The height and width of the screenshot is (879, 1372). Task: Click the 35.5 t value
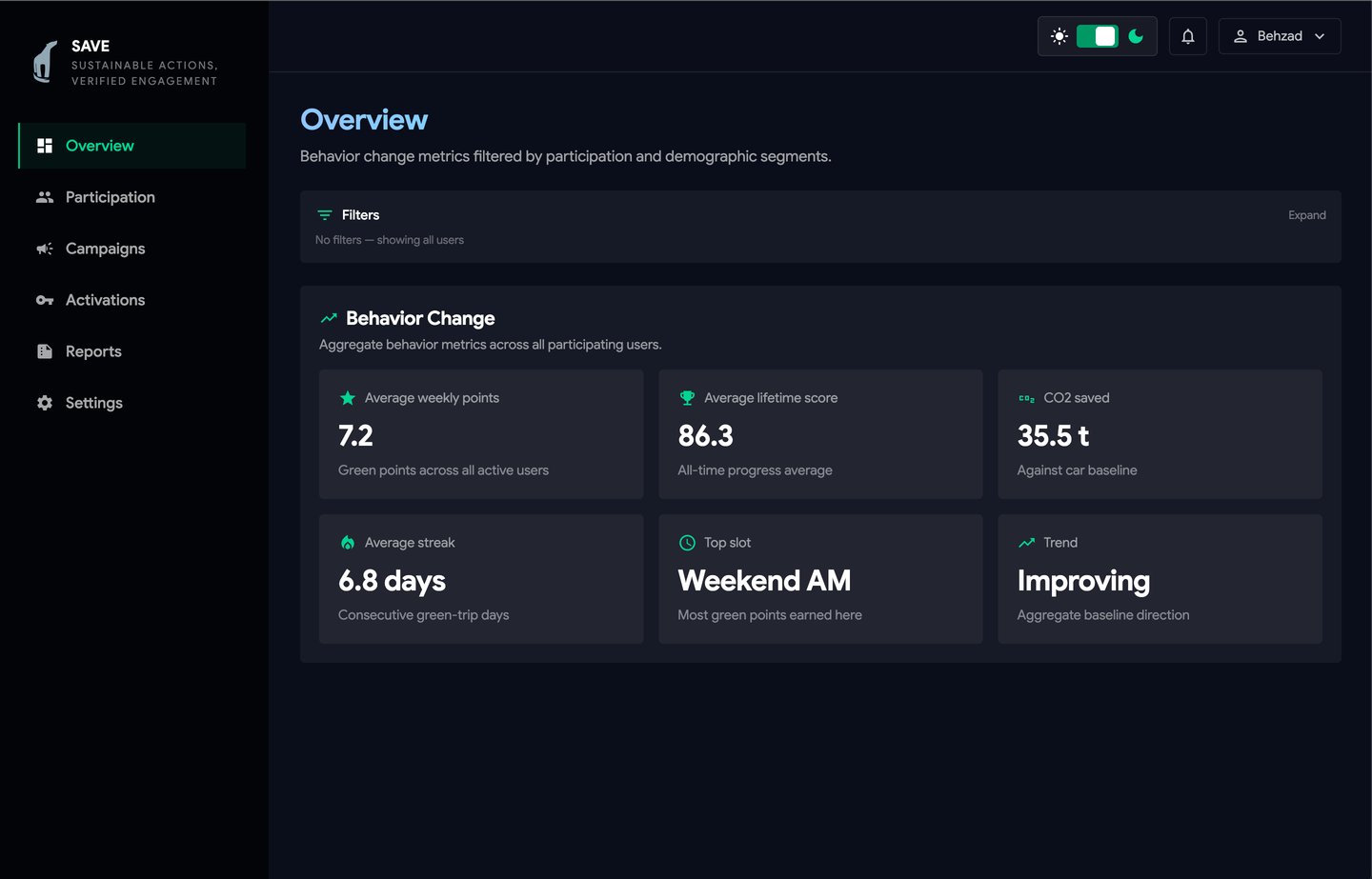tap(1053, 436)
